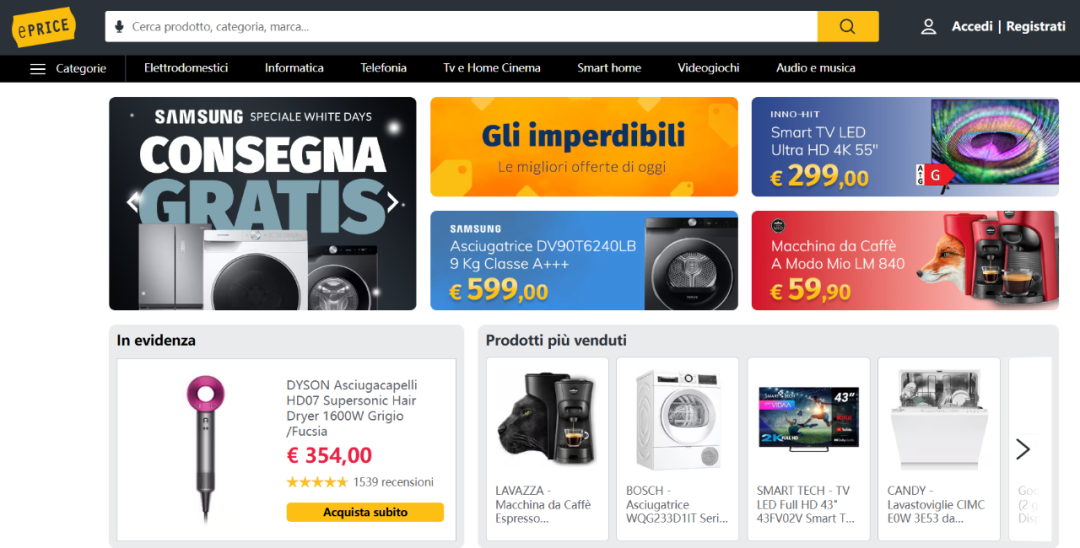Open the Dyson review star rating
The height and width of the screenshot is (548, 1080).
317,482
